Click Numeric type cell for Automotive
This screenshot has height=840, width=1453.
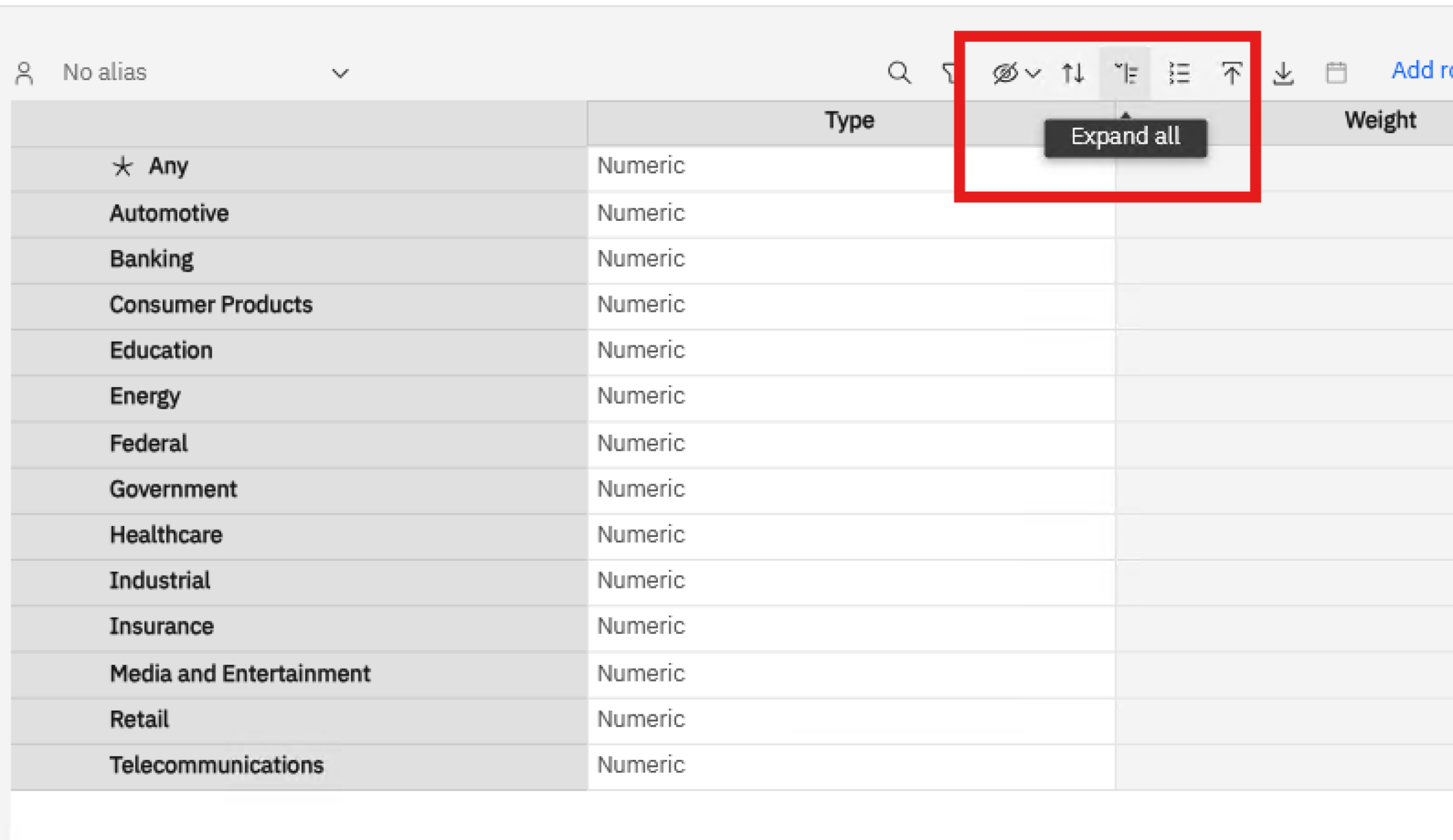[x=851, y=214]
